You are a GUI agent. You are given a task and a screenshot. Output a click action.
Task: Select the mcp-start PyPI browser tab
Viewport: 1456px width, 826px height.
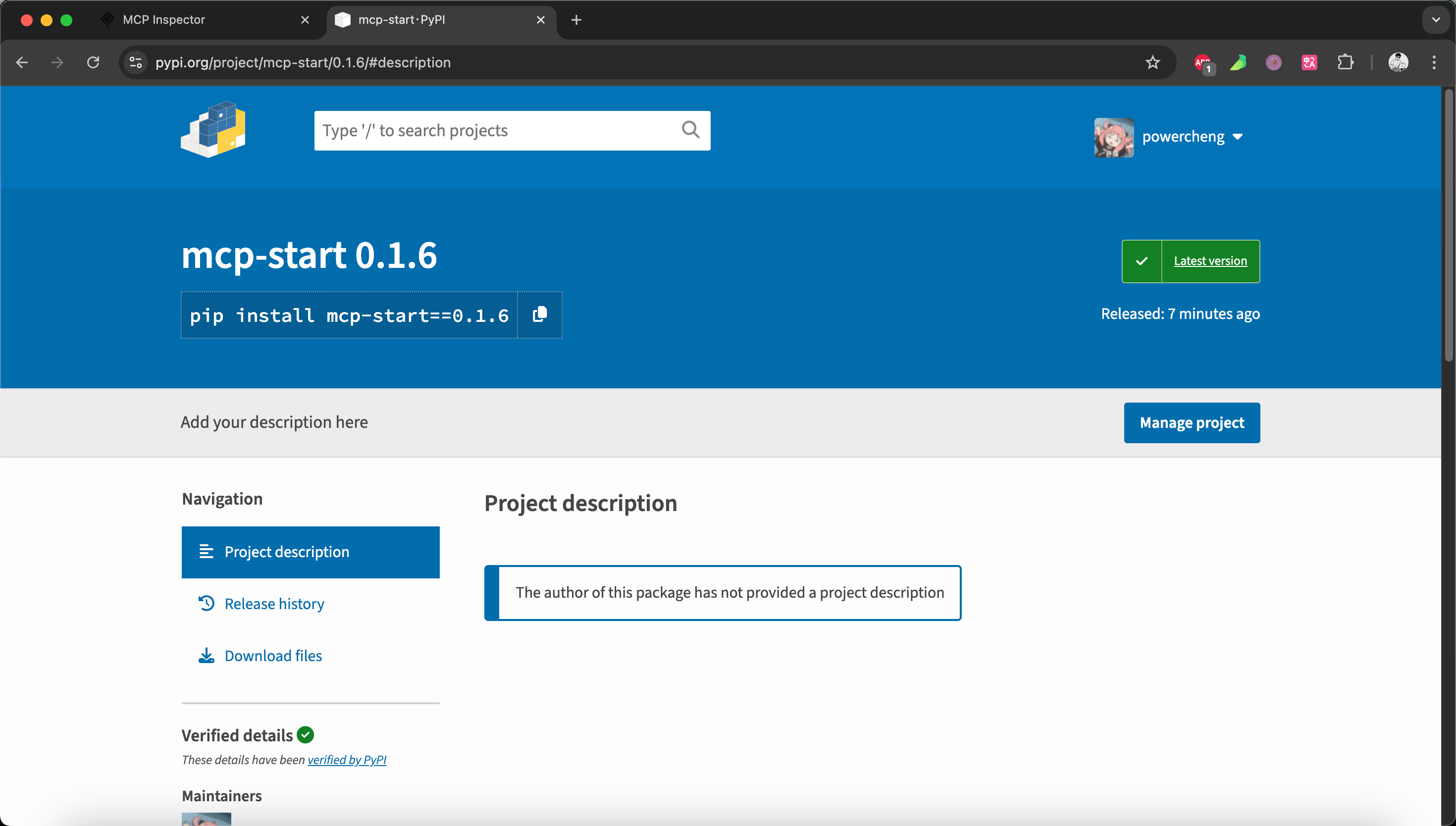(x=441, y=20)
